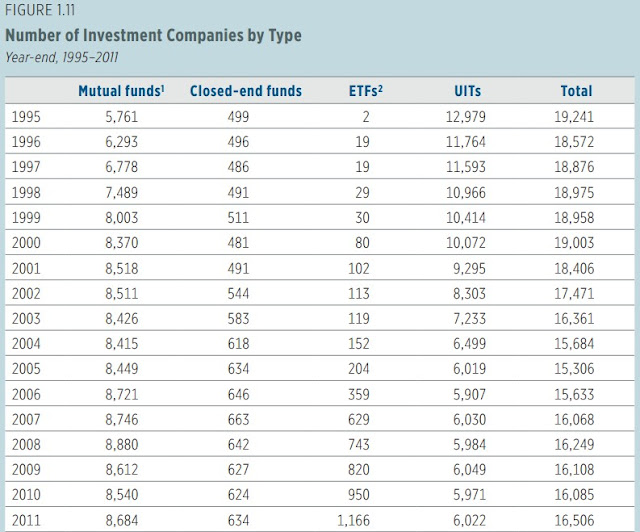The height and width of the screenshot is (532, 640).
Task: Click the 'UITs' column header
Action: point(467,91)
